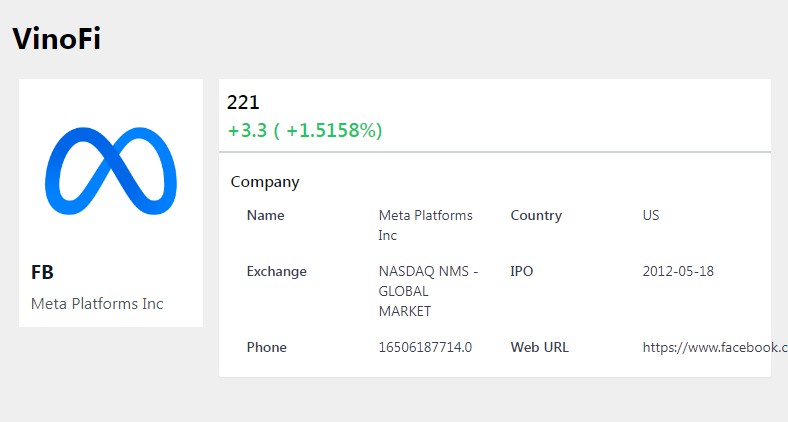Click blank area of the FB stock card
788x422 pixels.
110,240
